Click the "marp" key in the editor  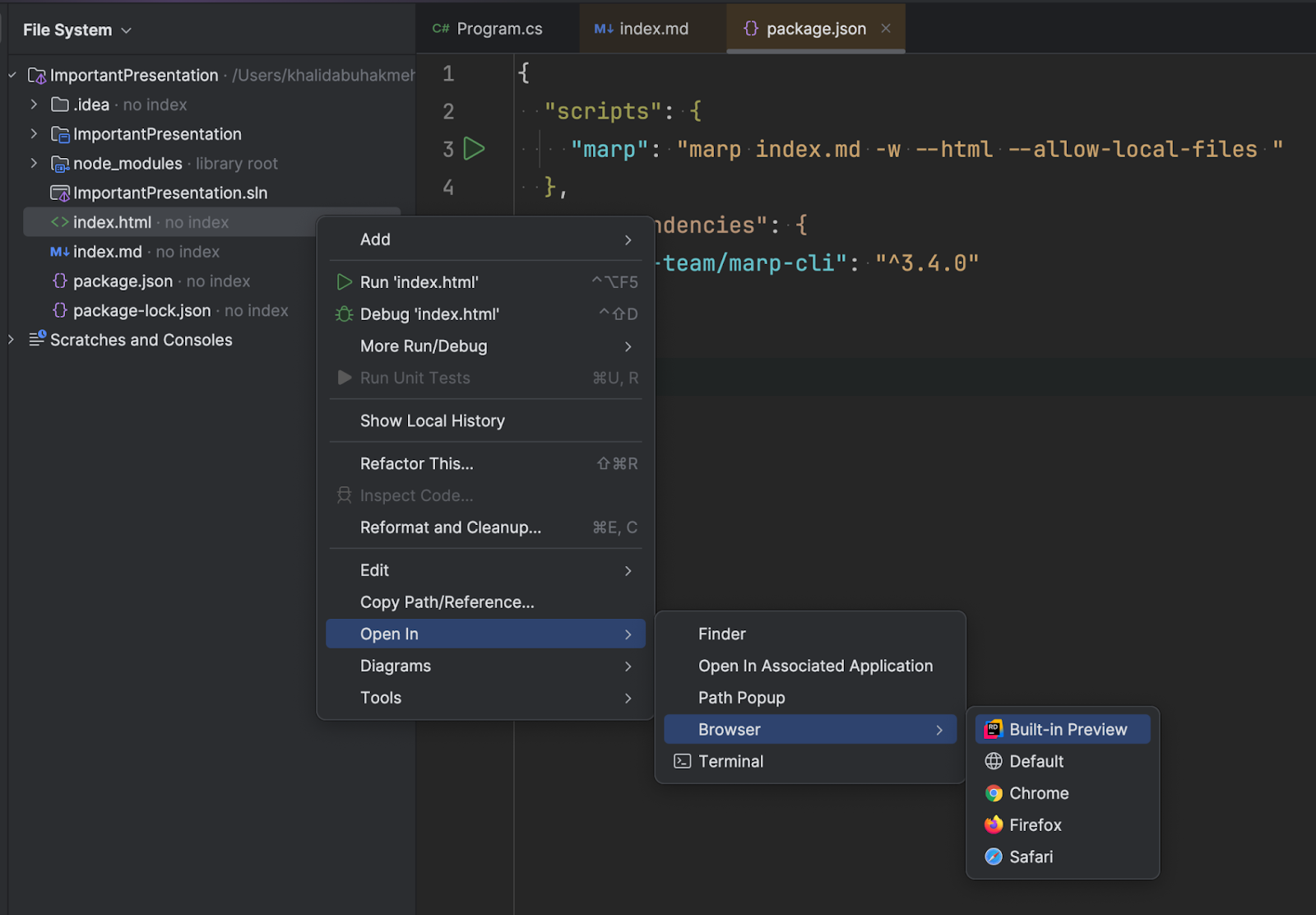(610, 149)
